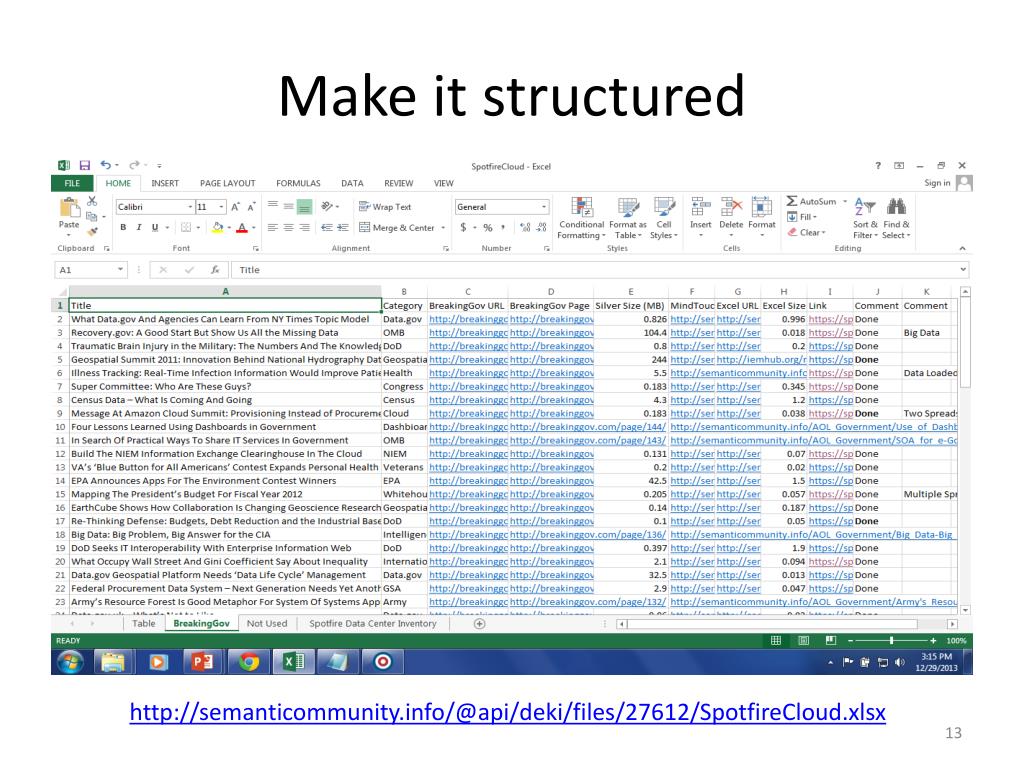1024x768 pixels.
Task: Click AutoSum button
Action: [812, 201]
